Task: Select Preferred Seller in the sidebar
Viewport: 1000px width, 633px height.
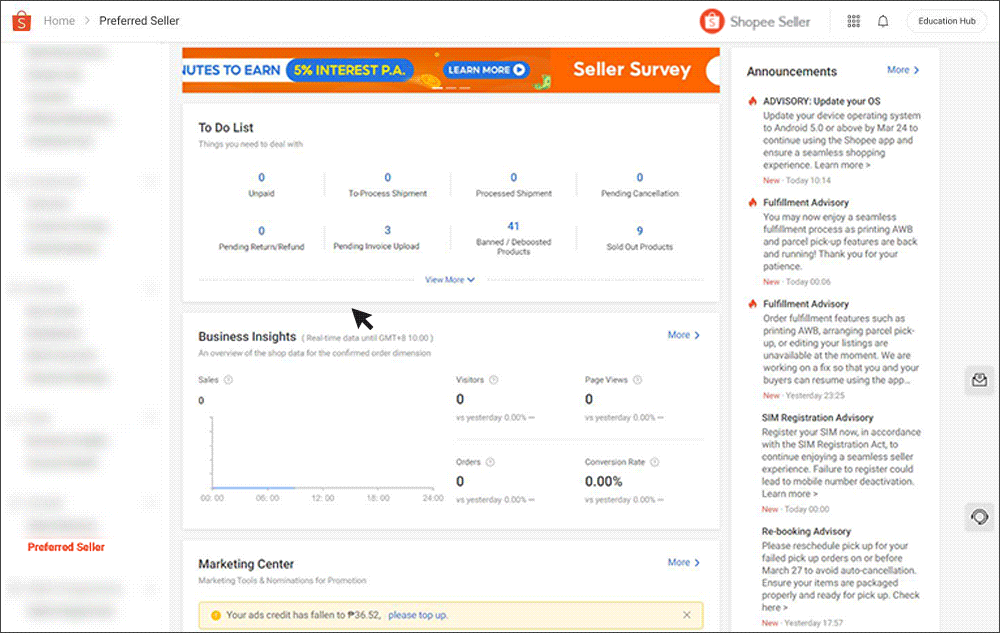Action: [x=66, y=547]
